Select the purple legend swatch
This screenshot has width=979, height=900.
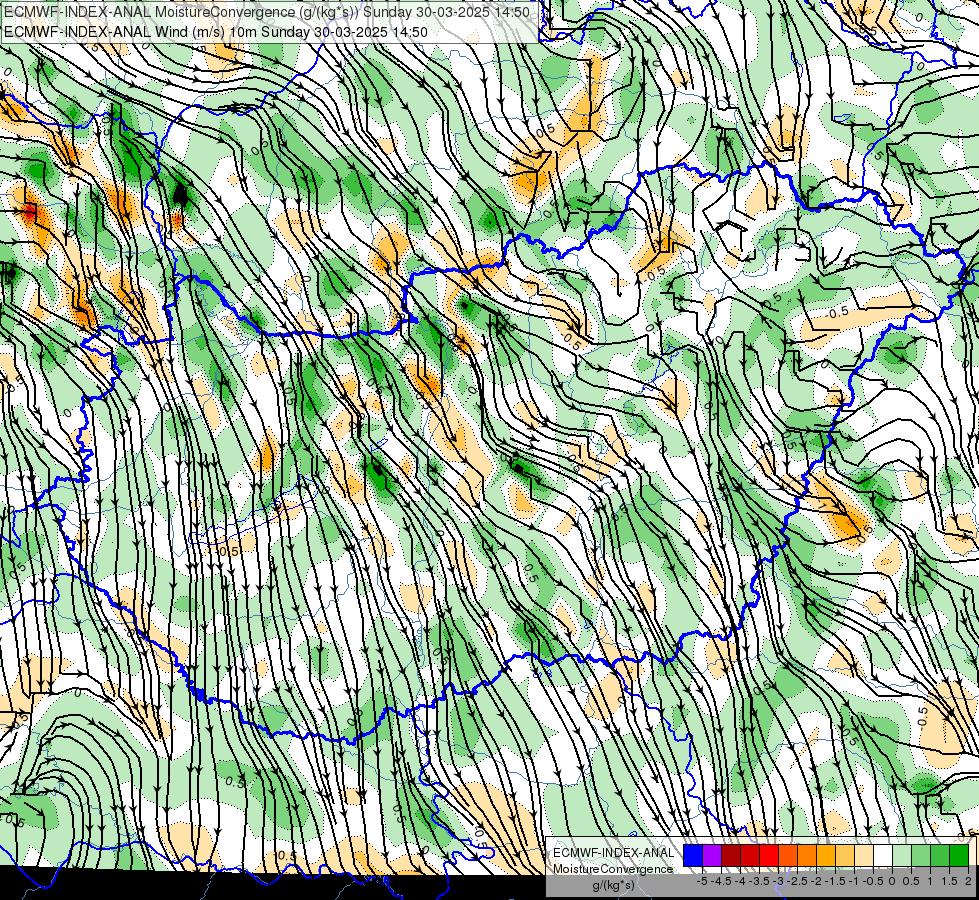pos(712,856)
